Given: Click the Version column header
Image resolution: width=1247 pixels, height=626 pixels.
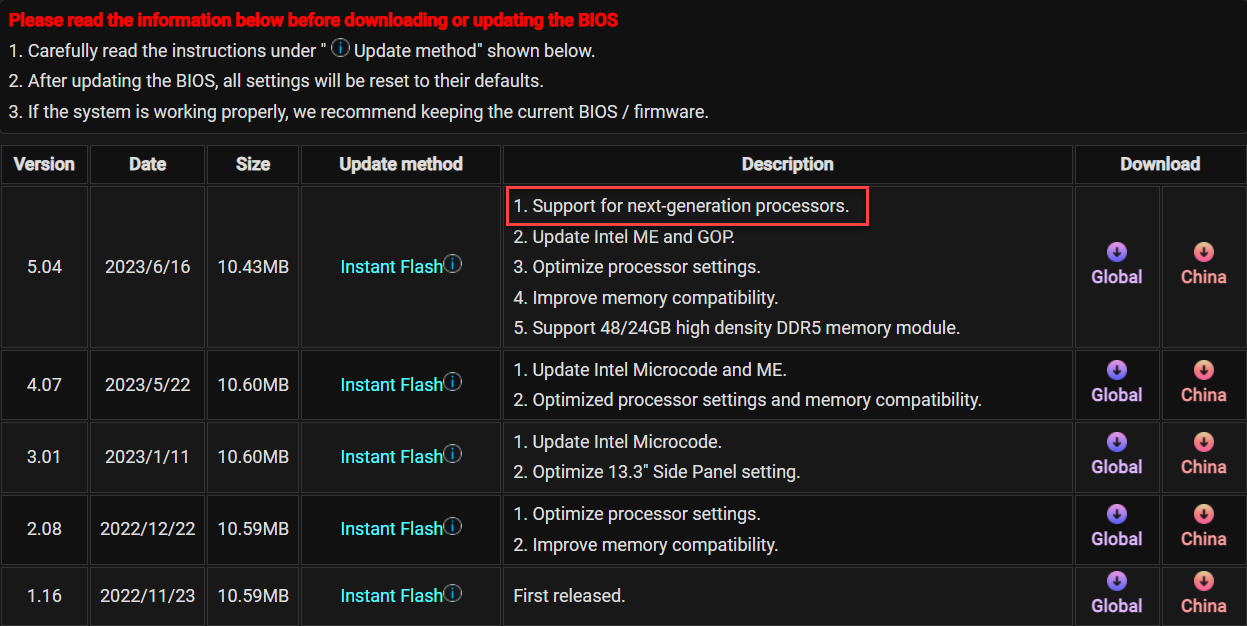Looking at the screenshot, I should [44, 164].
